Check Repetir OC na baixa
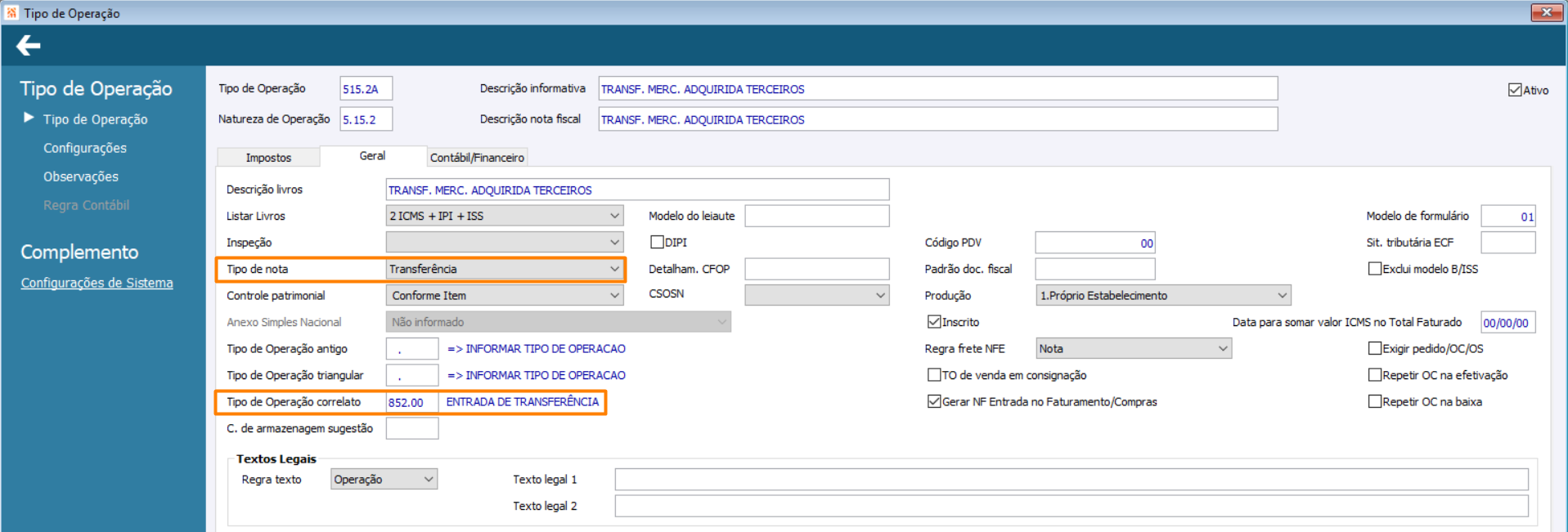 click(x=1375, y=401)
